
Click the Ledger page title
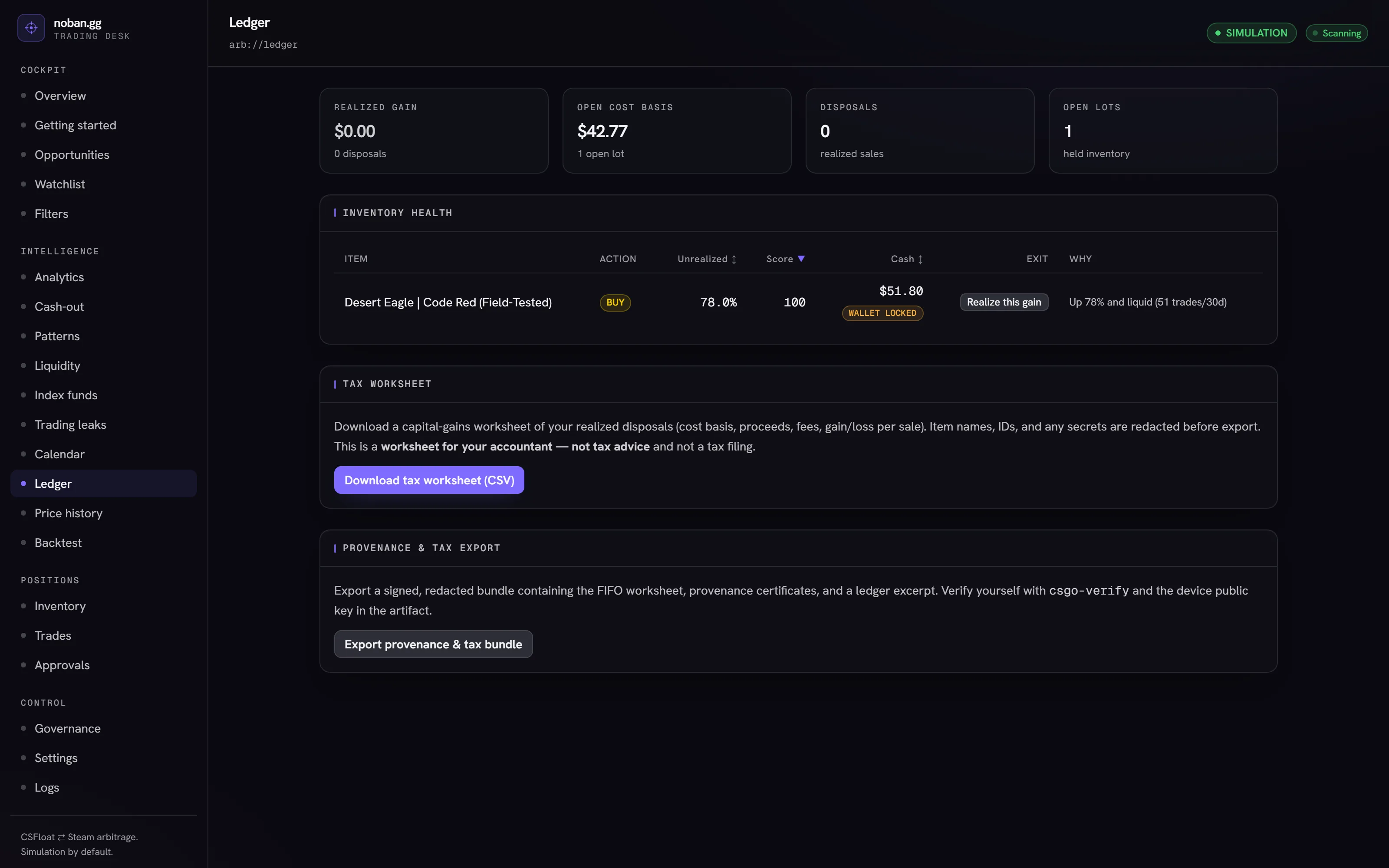249,23
